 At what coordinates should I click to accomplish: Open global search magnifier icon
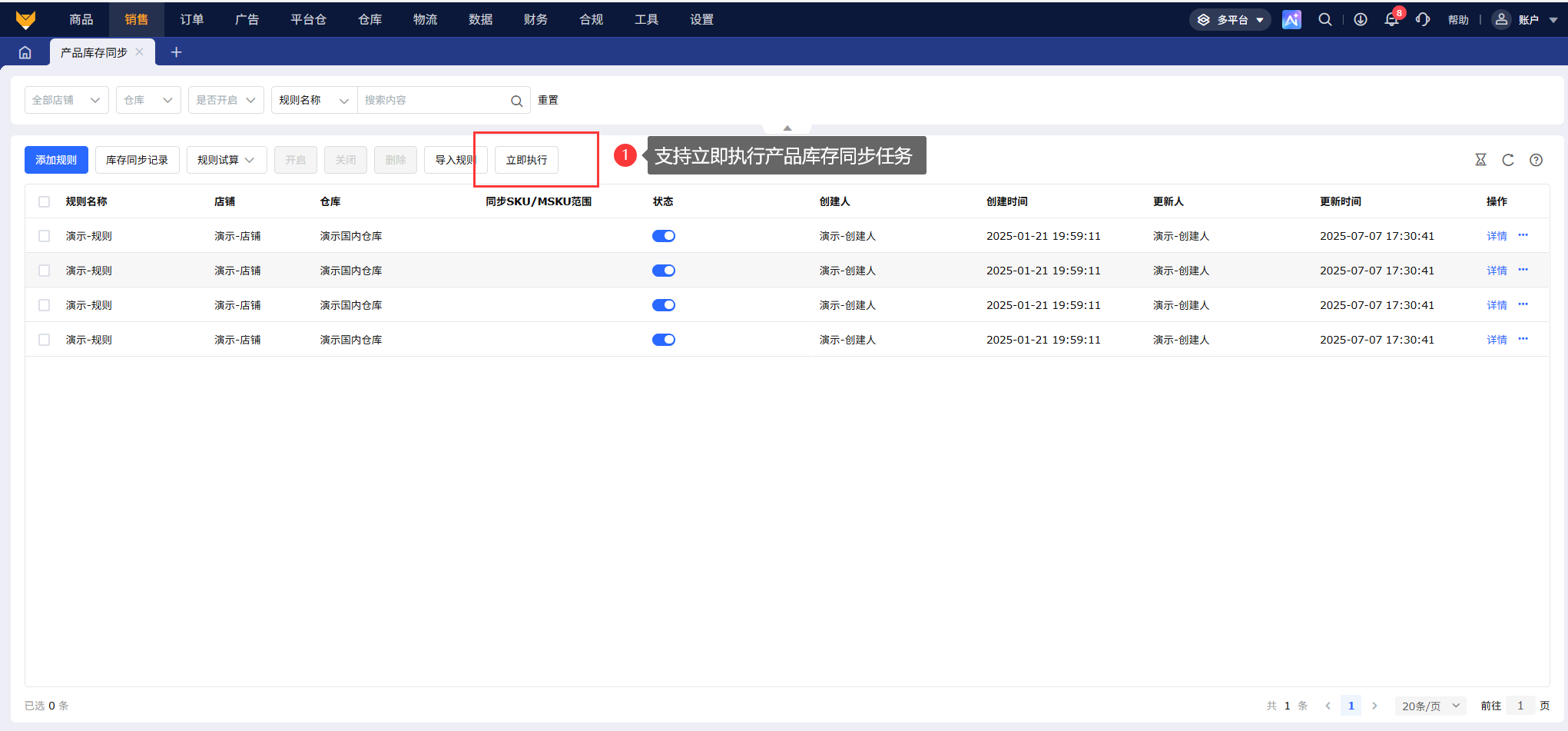(x=1325, y=19)
